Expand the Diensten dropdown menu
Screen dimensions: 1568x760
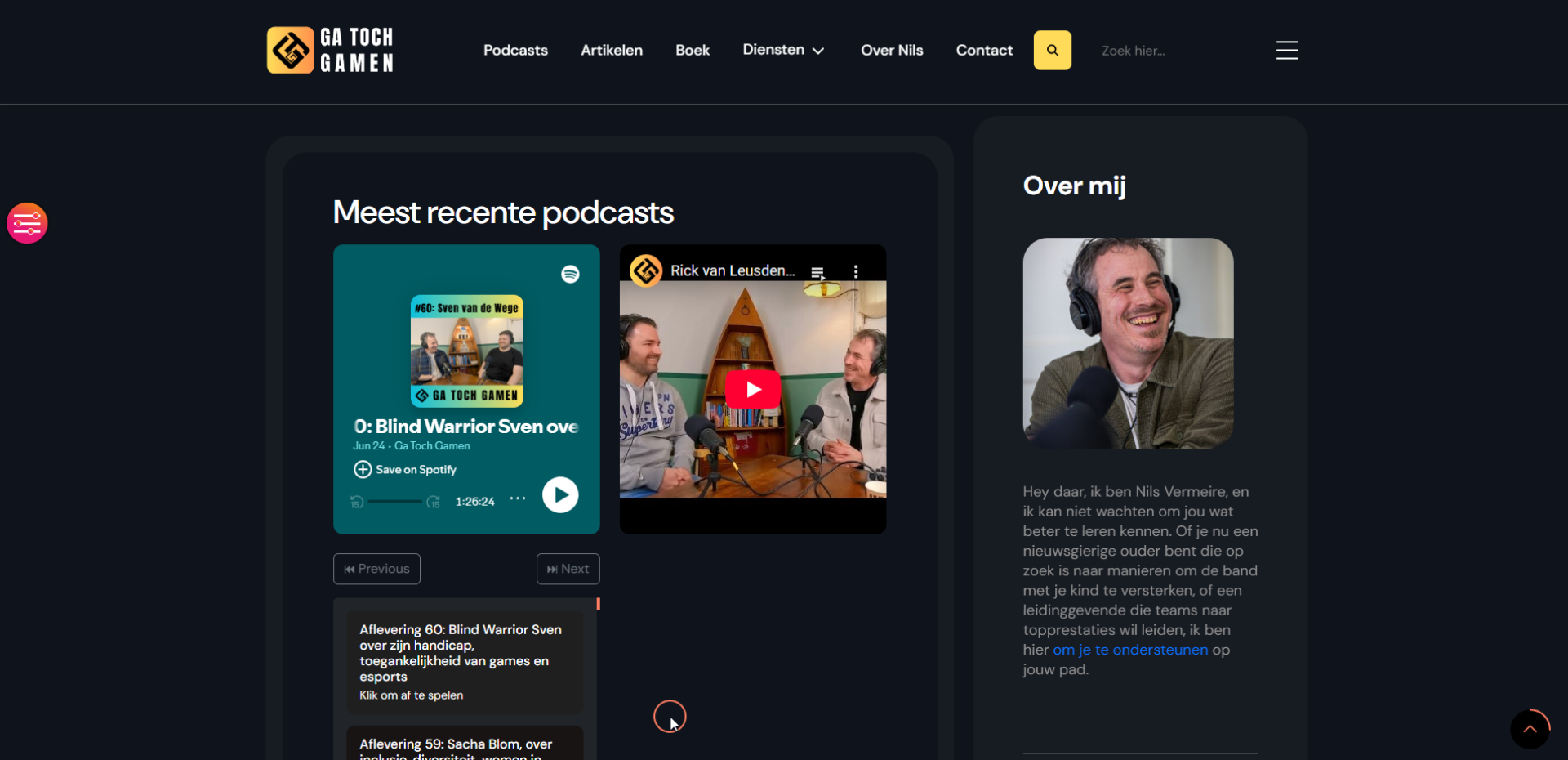(x=783, y=50)
